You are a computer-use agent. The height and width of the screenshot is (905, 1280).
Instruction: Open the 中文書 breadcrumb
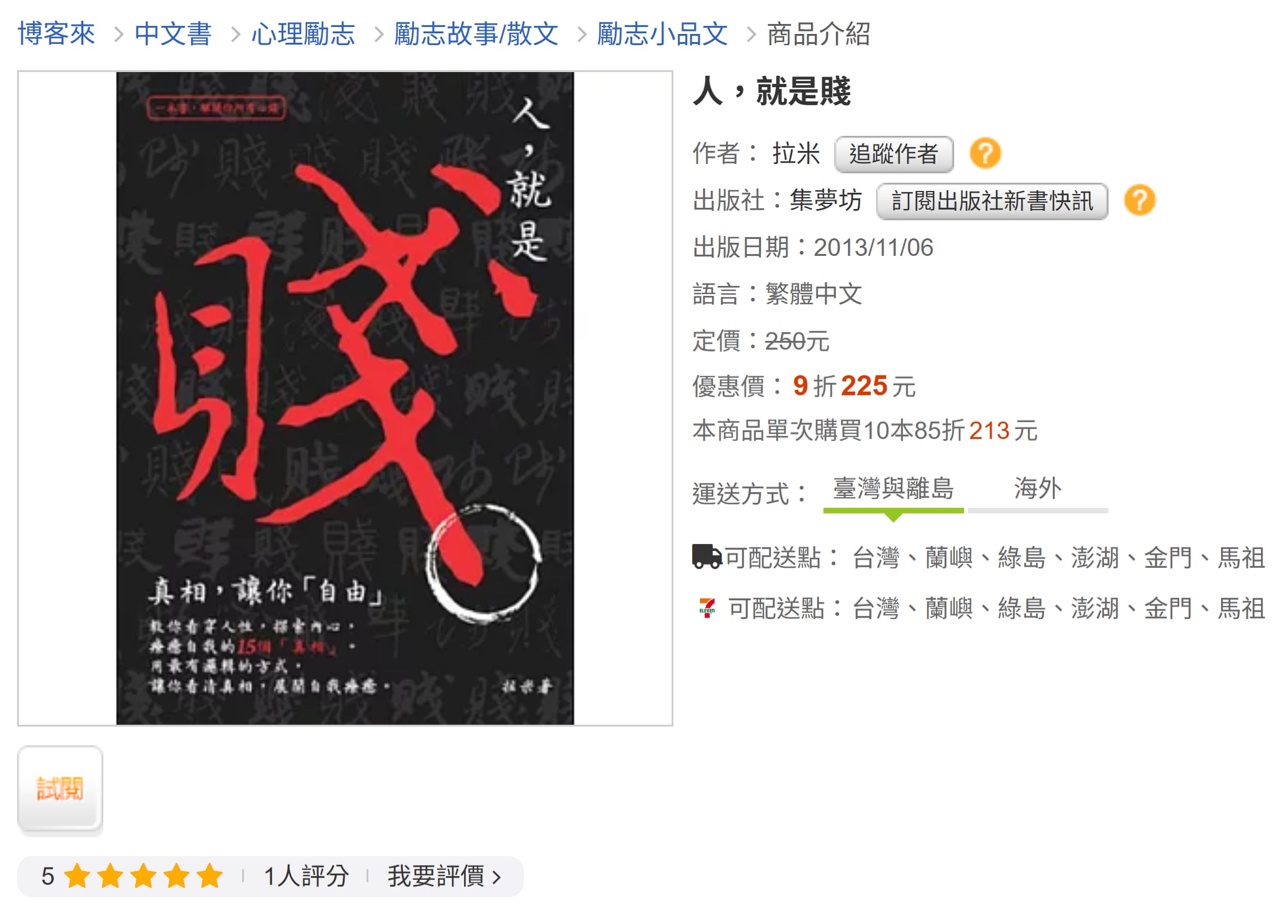pyautogui.click(x=173, y=34)
